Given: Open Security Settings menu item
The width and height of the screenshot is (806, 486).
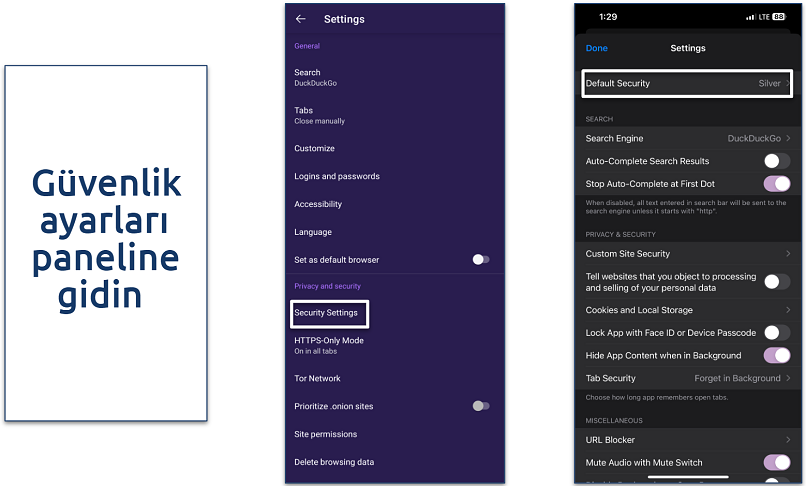Looking at the screenshot, I should point(326,313).
